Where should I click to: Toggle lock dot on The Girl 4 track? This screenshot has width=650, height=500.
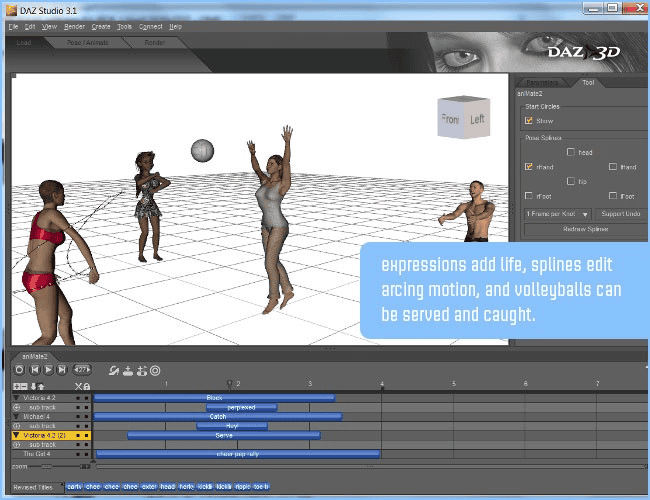click(87, 454)
